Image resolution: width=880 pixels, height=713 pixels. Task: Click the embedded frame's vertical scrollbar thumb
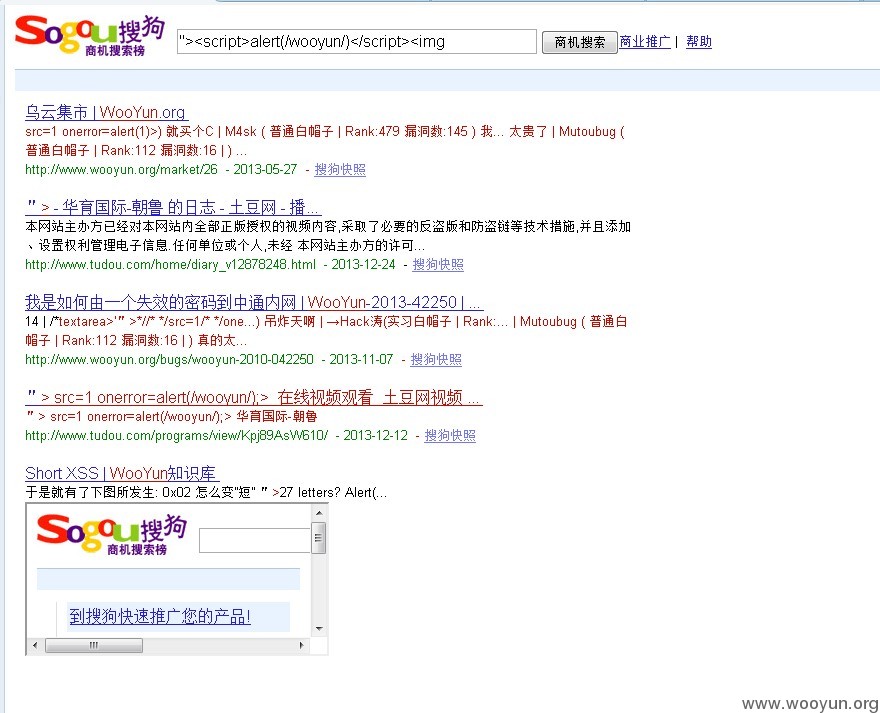[319, 538]
